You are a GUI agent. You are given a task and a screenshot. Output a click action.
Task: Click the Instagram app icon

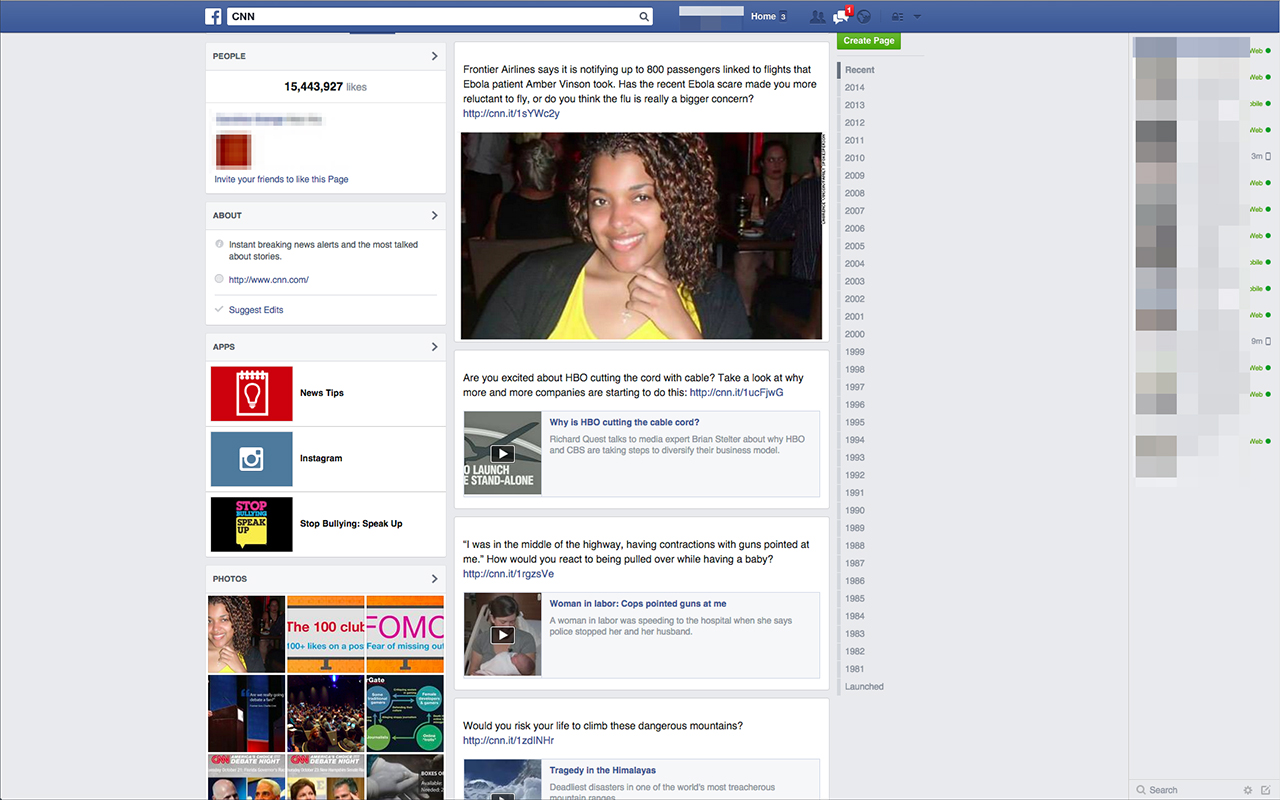251,459
